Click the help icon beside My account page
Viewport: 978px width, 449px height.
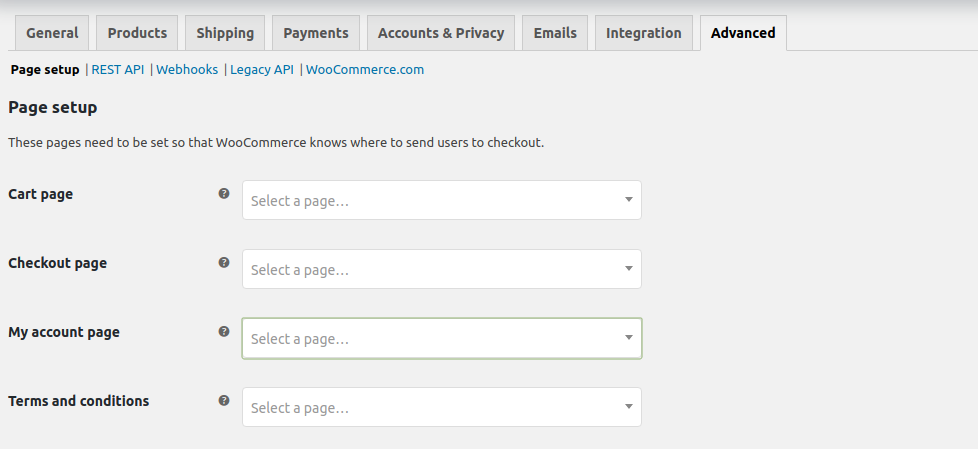224,331
